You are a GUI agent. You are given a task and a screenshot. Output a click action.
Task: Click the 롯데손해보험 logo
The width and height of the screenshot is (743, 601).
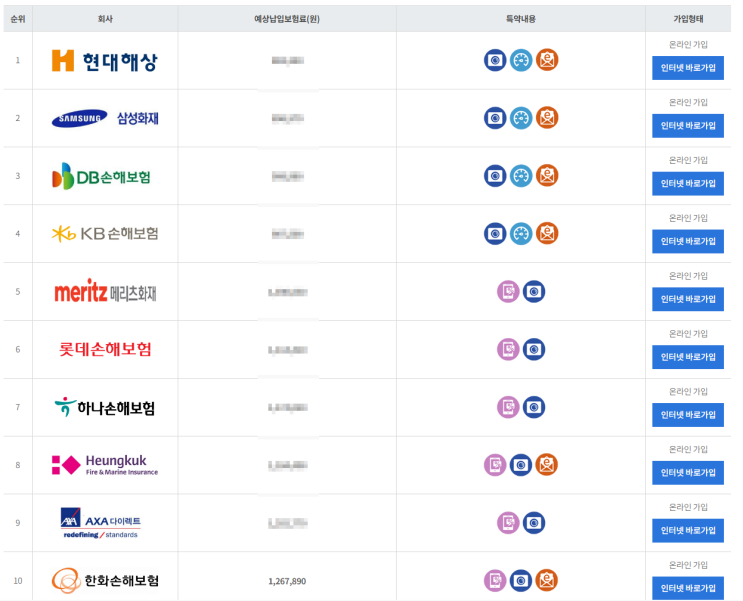click(105, 349)
